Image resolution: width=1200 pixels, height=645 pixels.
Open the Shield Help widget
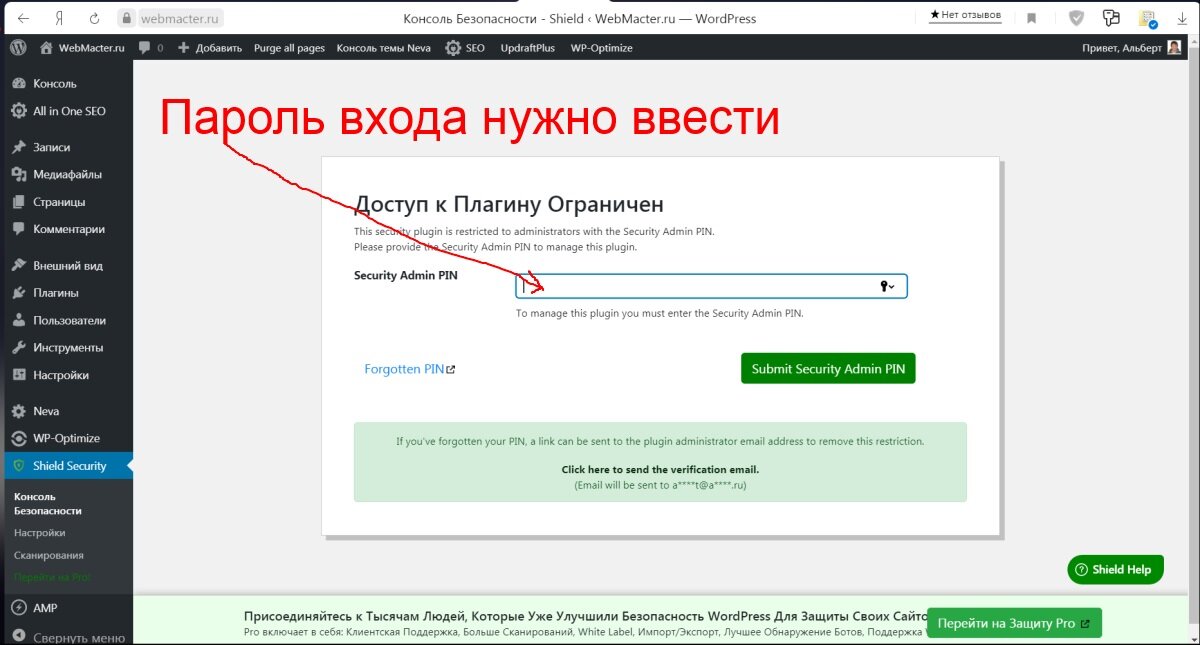point(1114,570)
